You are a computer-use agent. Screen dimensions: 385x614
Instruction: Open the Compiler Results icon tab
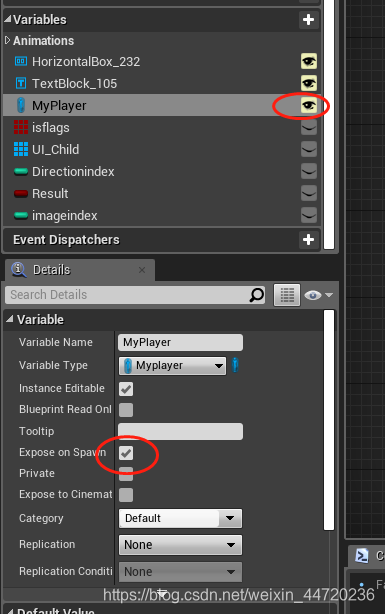point(362,556)
